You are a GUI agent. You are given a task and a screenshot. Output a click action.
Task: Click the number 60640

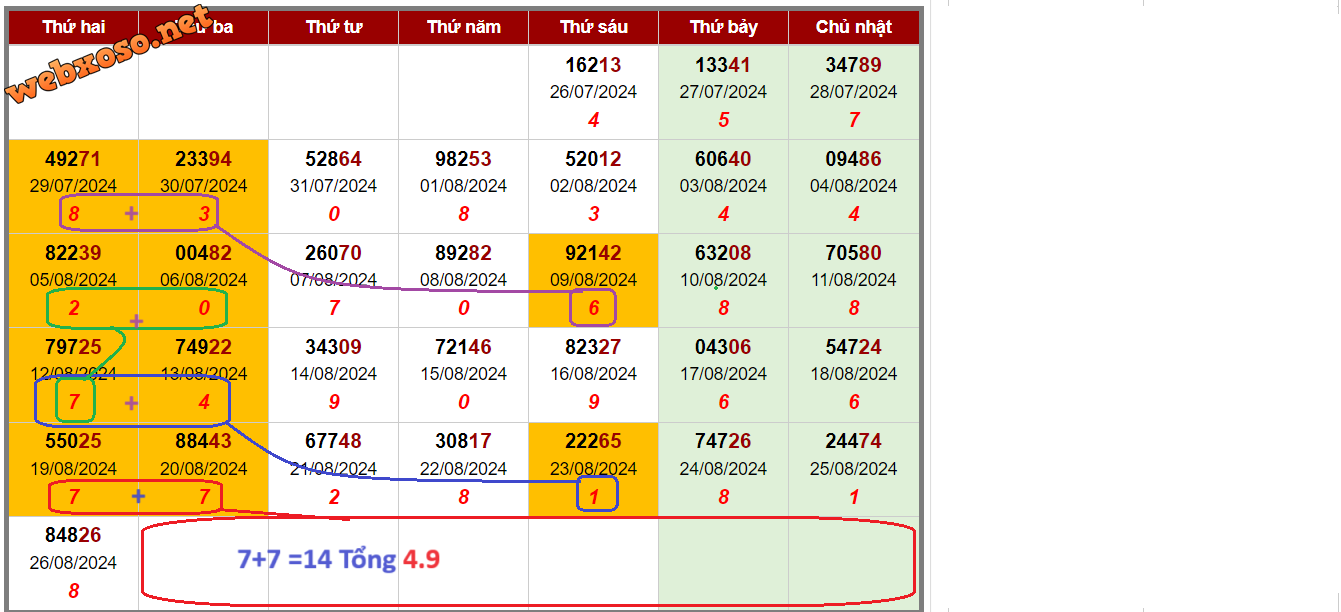point(723,159)
